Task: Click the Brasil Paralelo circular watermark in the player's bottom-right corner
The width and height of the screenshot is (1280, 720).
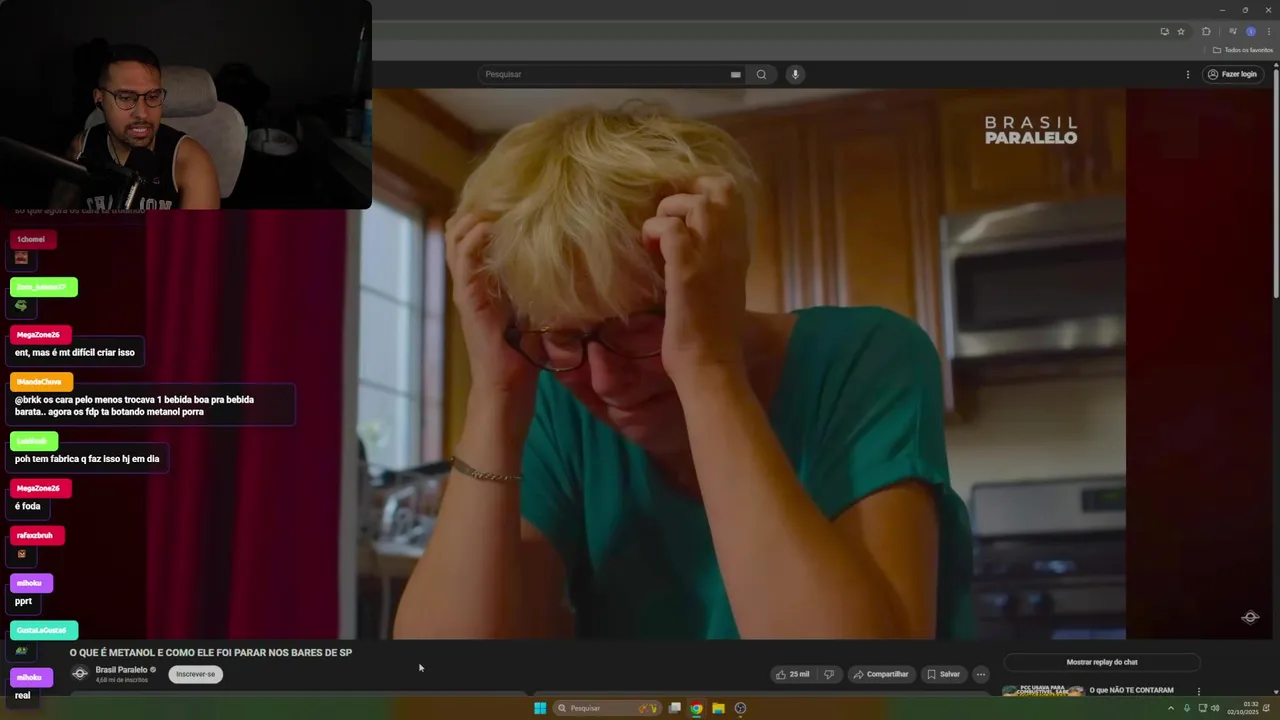Action: [1250, 617]
